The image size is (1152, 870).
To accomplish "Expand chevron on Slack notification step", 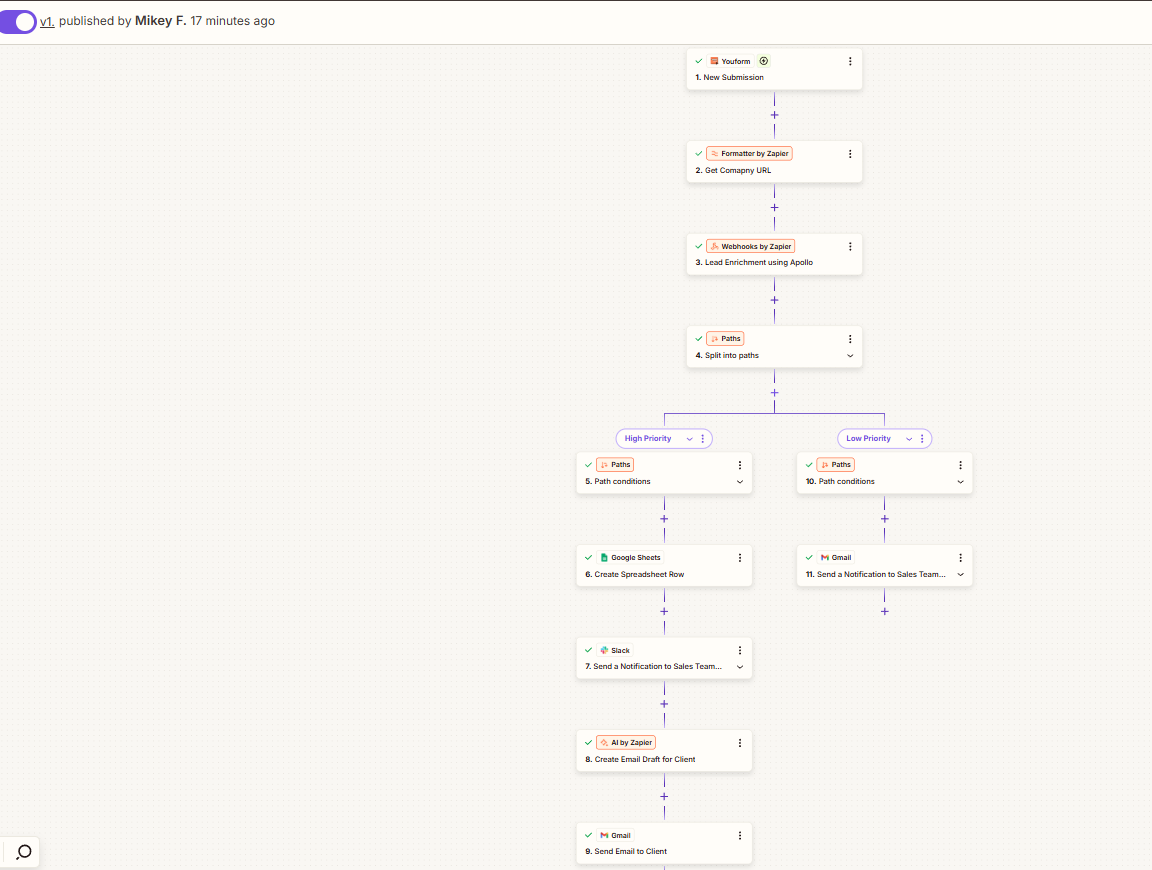I will click(x=740, y=667).
